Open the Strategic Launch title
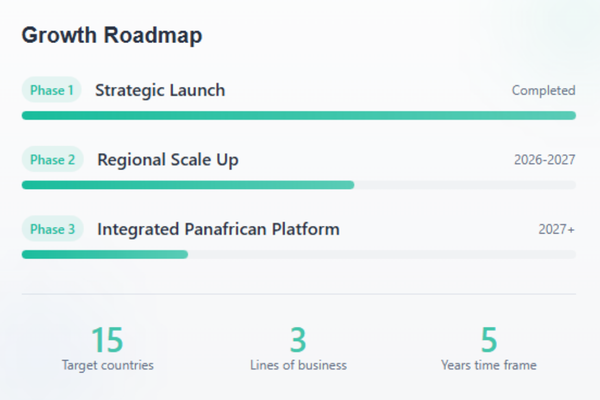 coord(160,90)
